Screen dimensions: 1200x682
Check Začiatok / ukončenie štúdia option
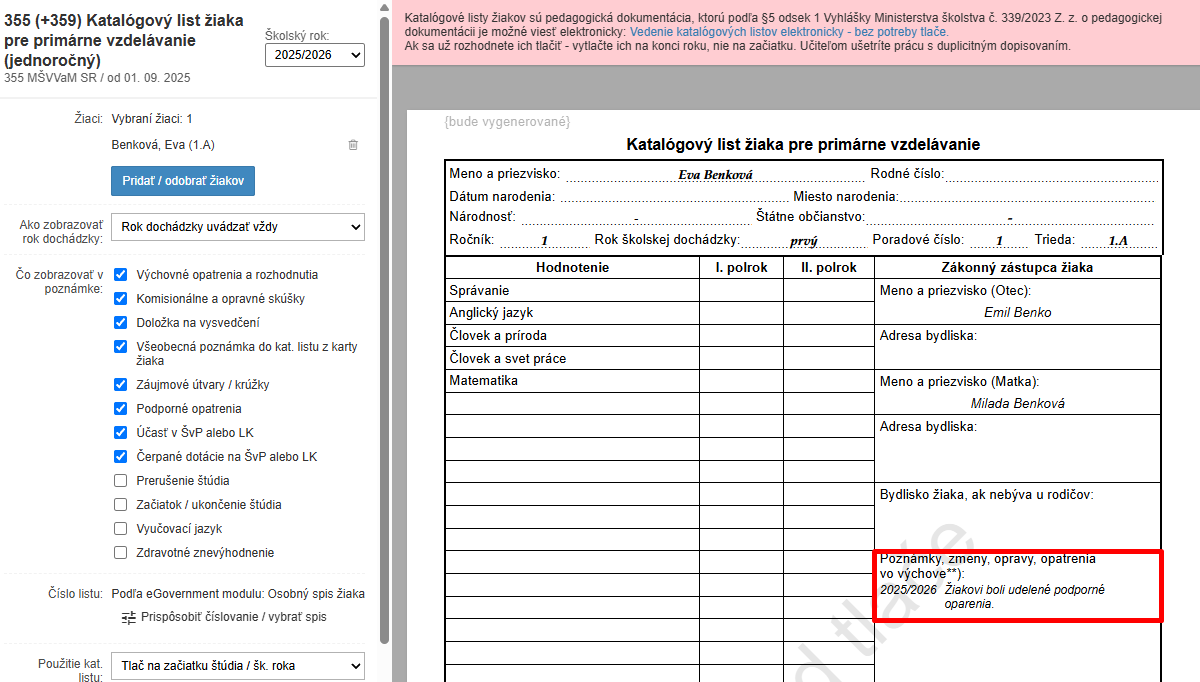pos(120,504)
